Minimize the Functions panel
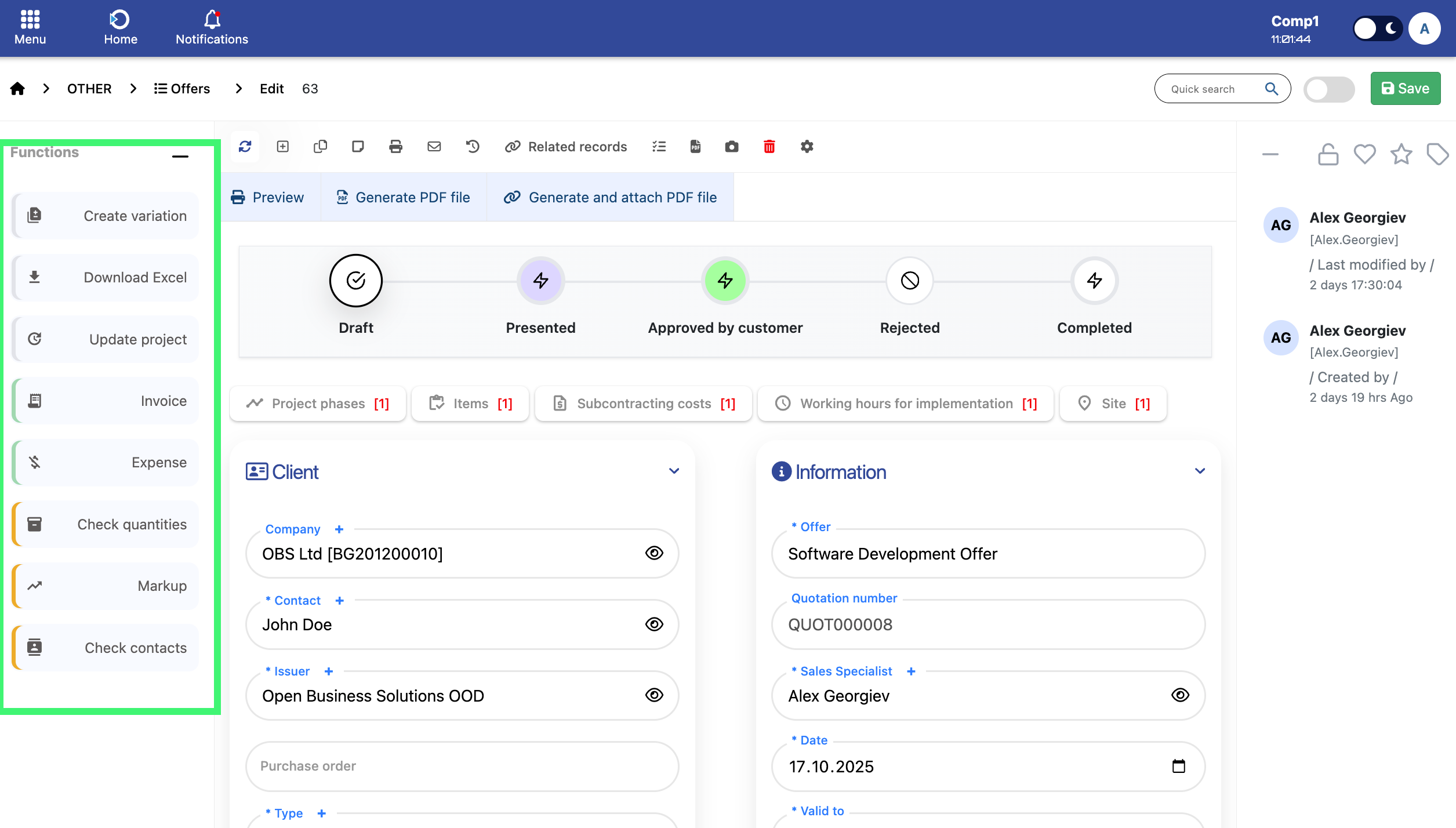This screenshot has height=828, width=1456. pyautogui.click(x=180, y=156)
